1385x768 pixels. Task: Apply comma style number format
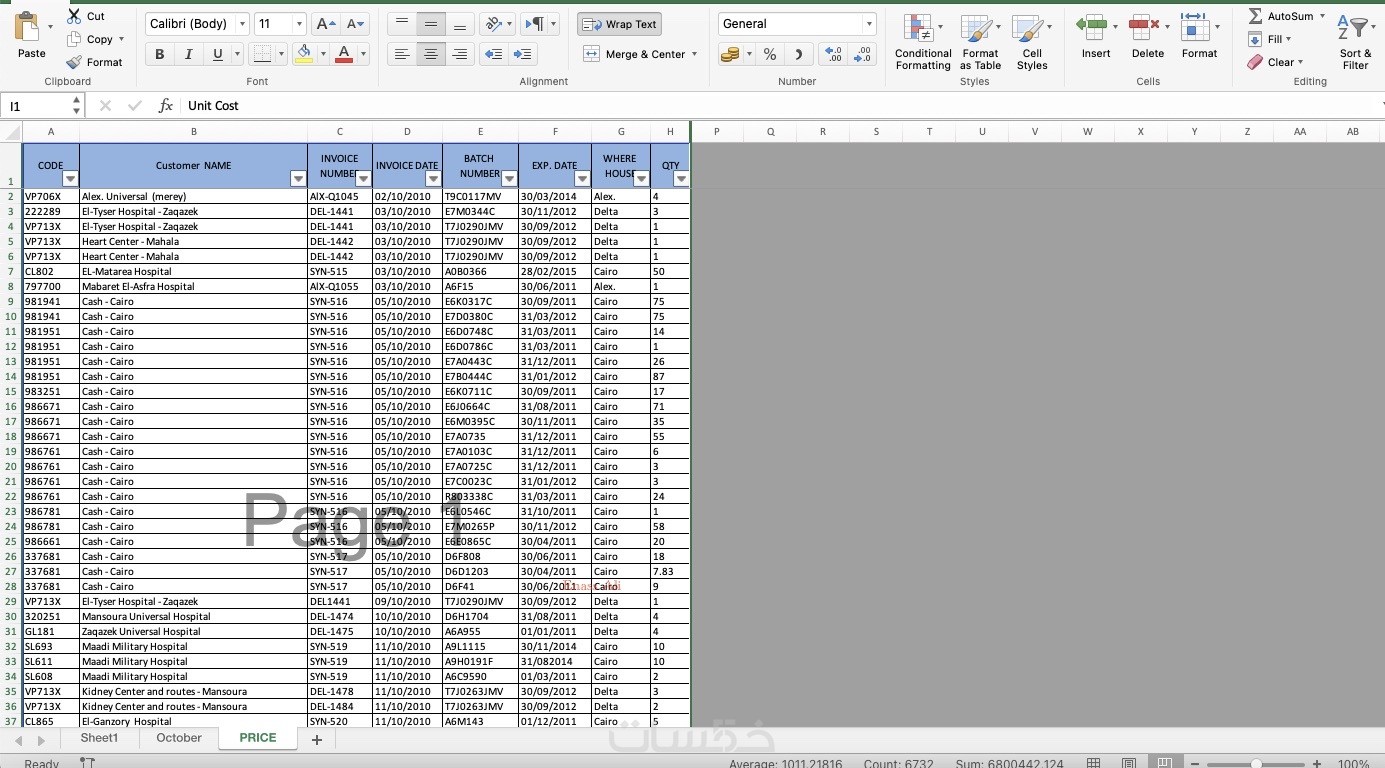798,54
